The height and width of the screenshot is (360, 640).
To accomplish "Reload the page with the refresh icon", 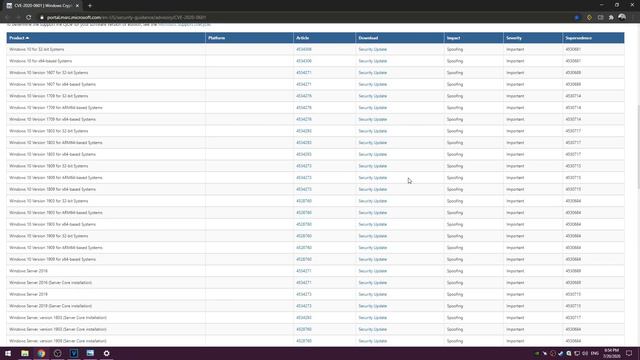I will [29, 18].
